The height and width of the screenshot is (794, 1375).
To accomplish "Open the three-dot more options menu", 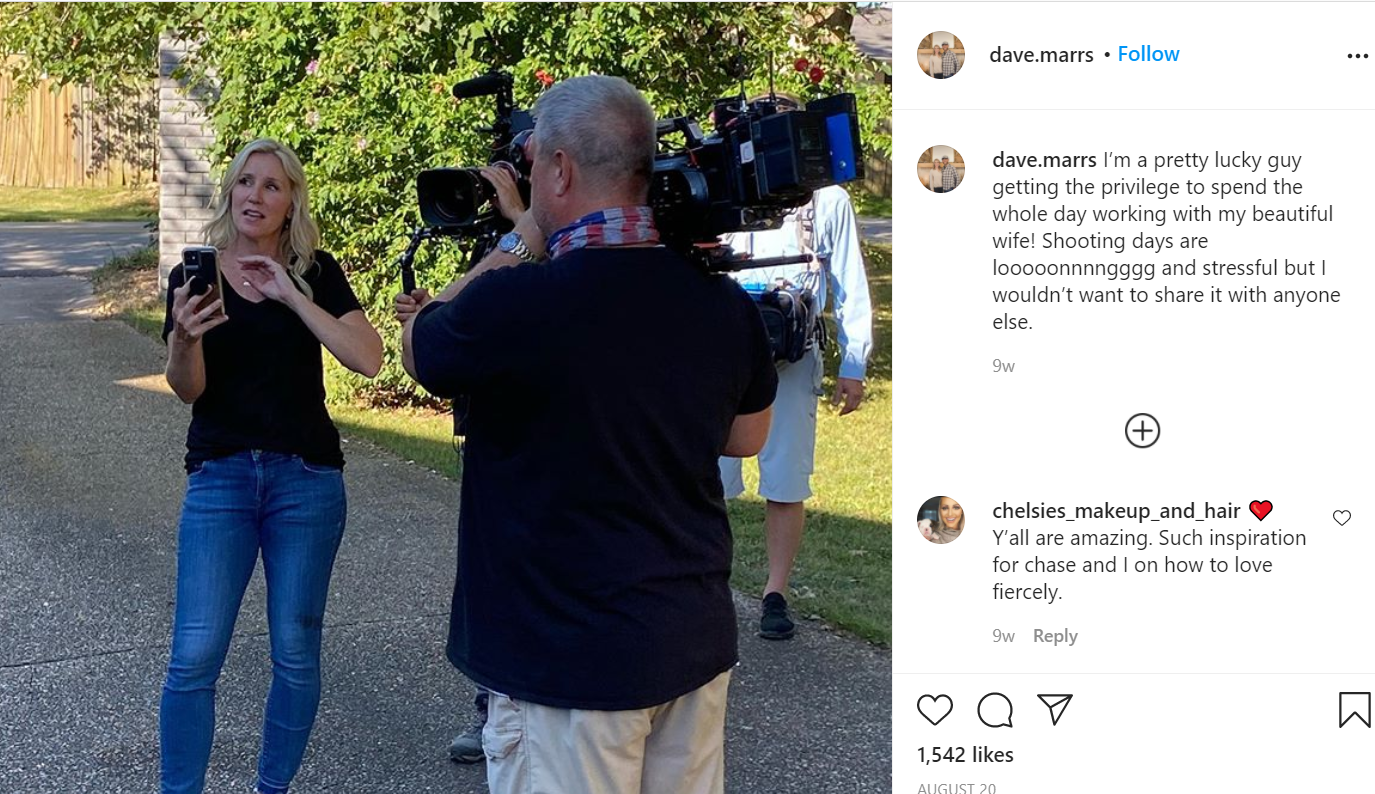I will [1357, 56].
